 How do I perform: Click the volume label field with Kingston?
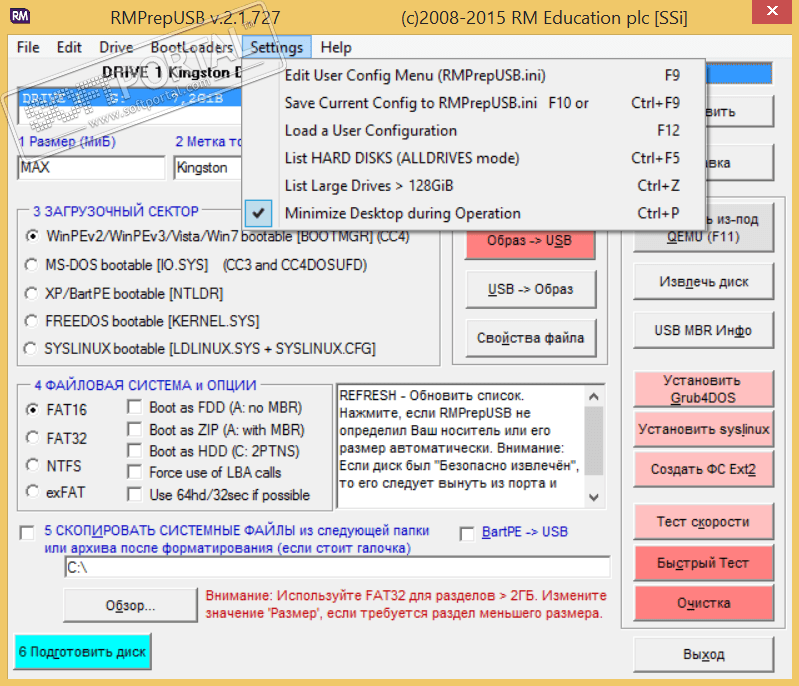208,168
